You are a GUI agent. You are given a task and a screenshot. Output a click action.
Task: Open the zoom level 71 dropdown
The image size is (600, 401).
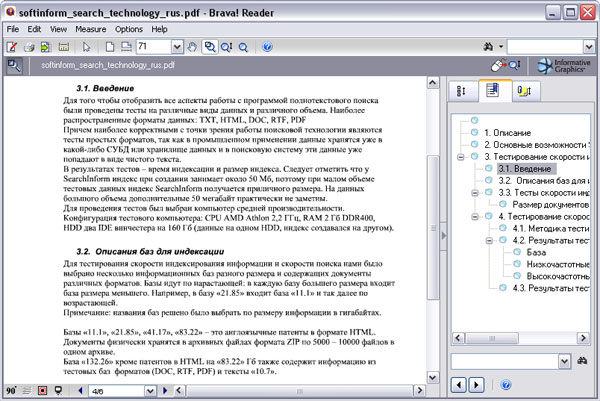[177, 47]
